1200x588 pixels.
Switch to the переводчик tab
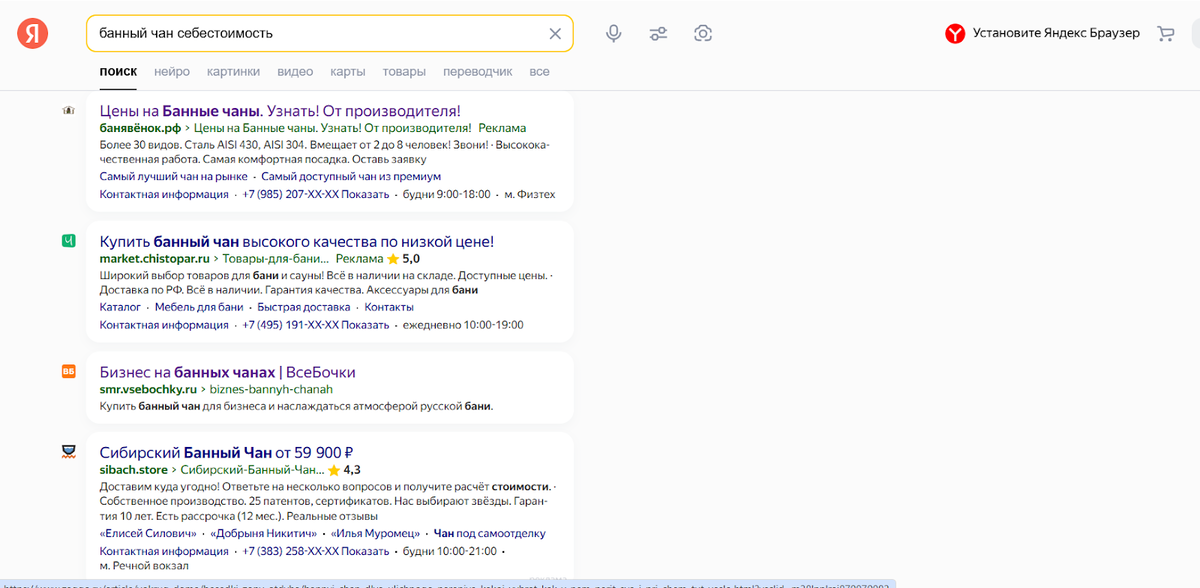[477, 72]
